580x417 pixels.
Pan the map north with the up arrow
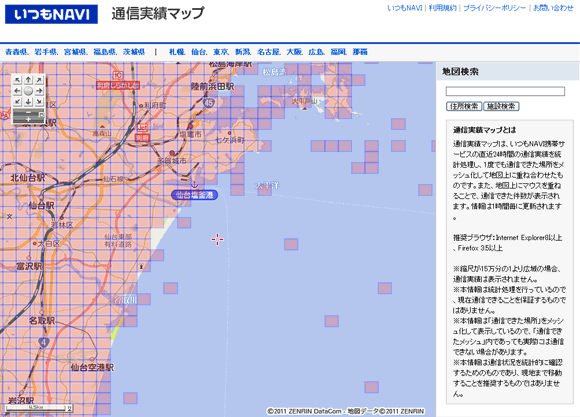(28, 80)
